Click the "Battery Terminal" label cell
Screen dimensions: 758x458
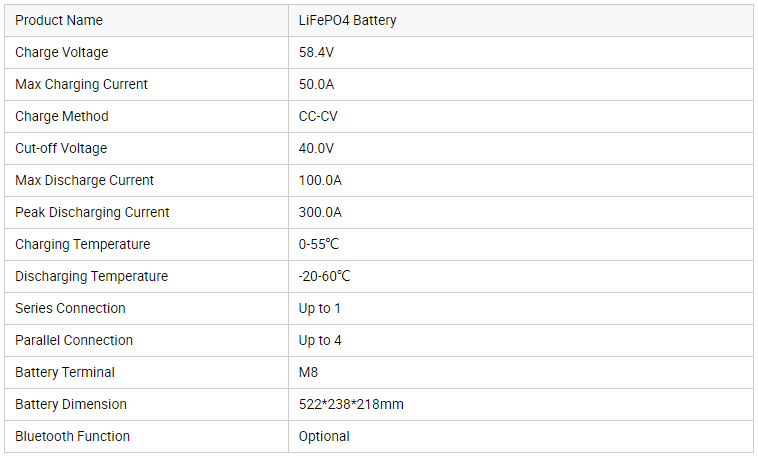click(65, 373)
